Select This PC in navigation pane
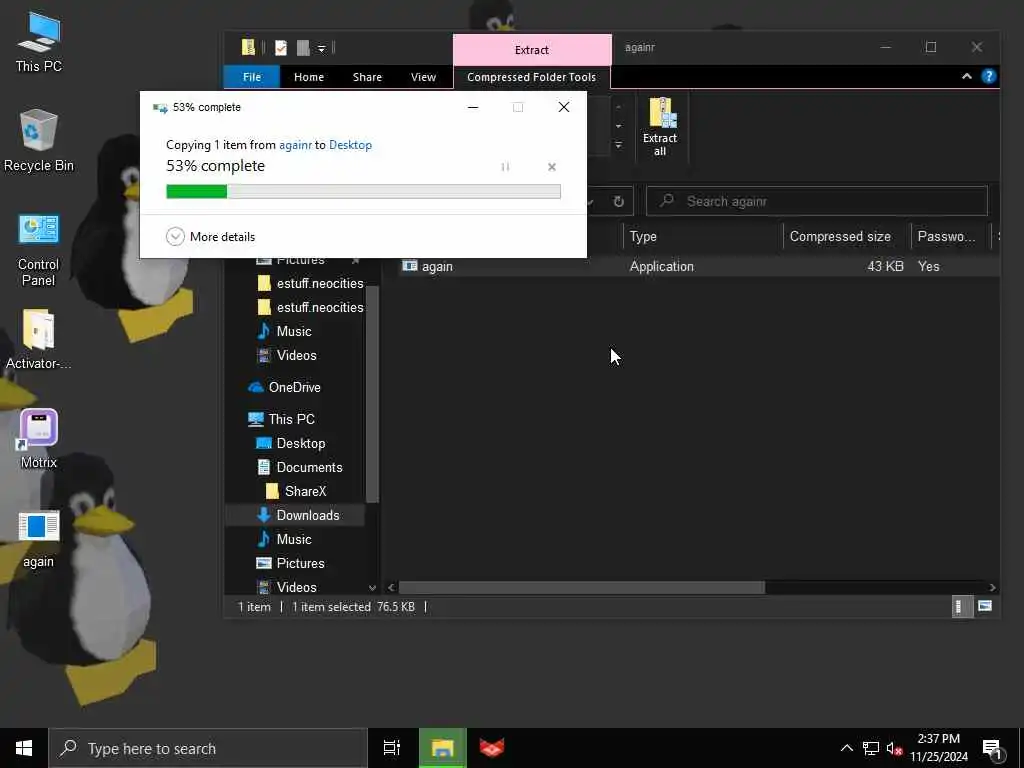The width and height of the screenshot is (1024, 768). pos(281,419)
